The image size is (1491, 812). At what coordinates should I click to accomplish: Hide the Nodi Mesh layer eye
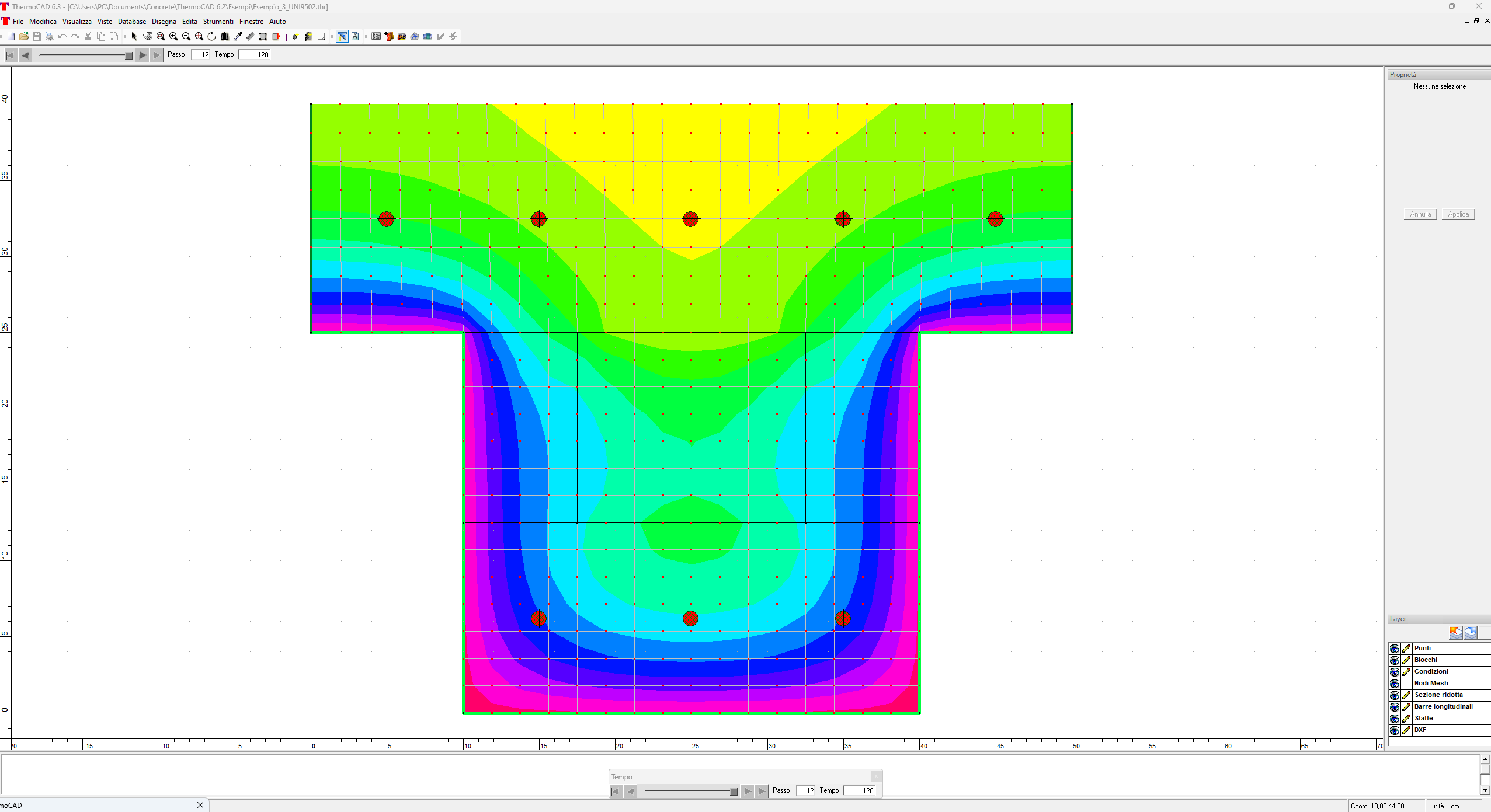click(x=1395, y=684)
